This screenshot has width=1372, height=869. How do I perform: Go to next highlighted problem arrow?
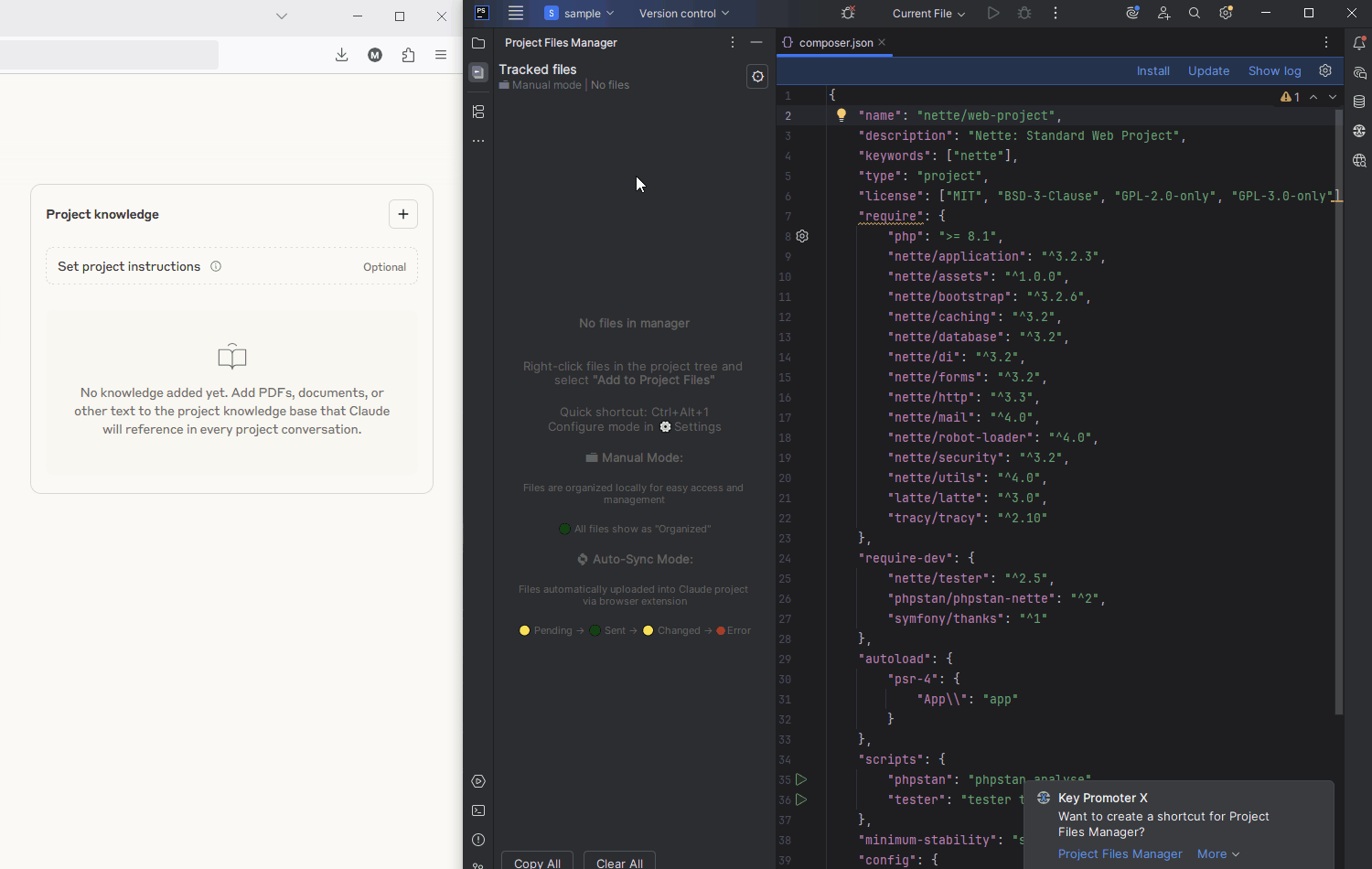pos(1333,97)
